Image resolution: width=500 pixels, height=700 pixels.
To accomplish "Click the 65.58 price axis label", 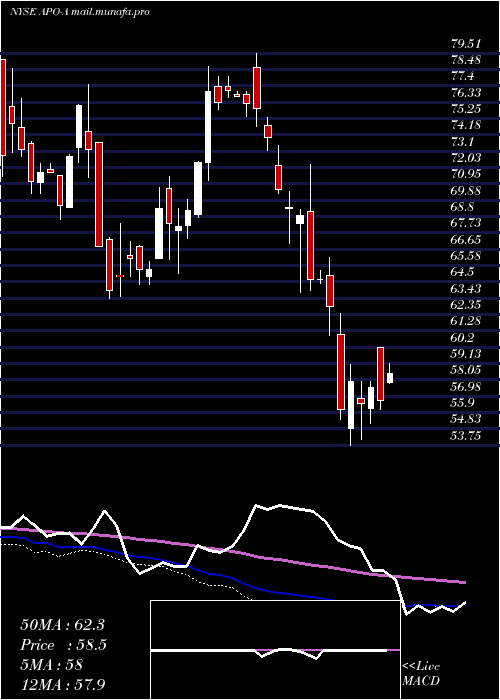I will 466,256.
